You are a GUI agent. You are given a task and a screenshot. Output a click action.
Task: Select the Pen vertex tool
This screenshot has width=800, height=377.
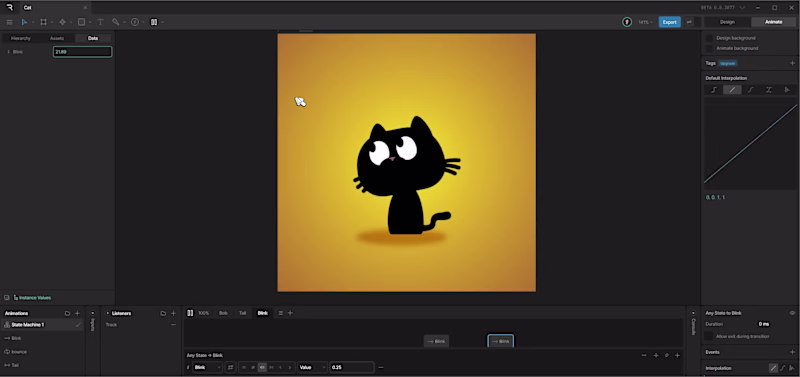[62, 22]
